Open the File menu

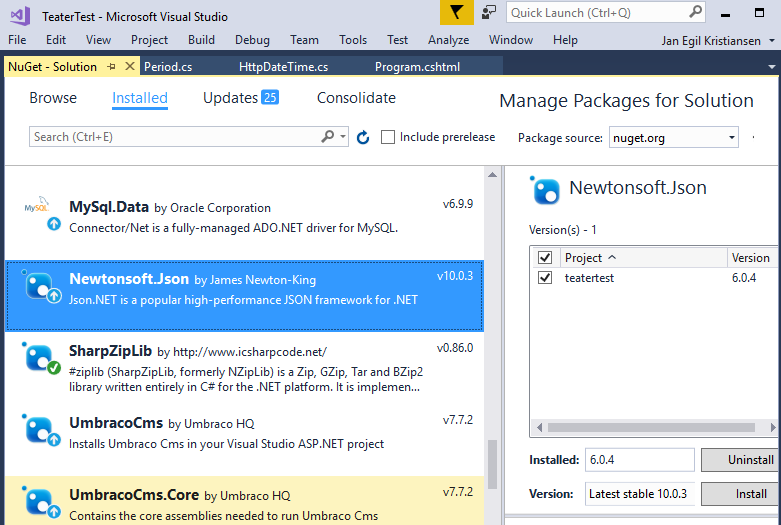17,40
